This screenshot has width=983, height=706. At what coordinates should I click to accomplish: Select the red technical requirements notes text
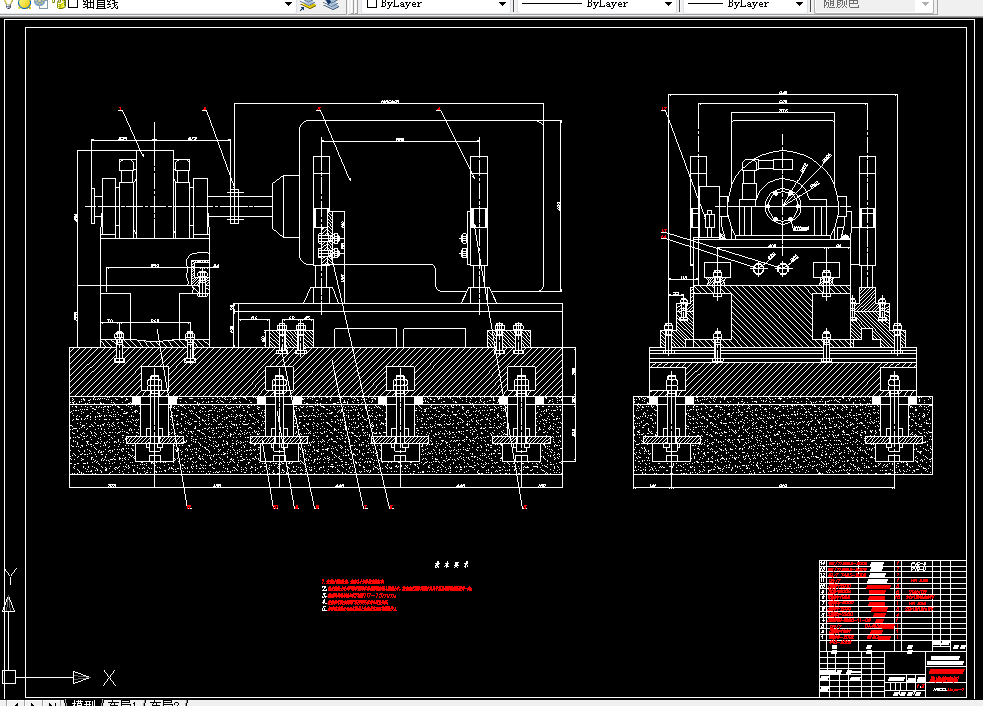point(396,595)
